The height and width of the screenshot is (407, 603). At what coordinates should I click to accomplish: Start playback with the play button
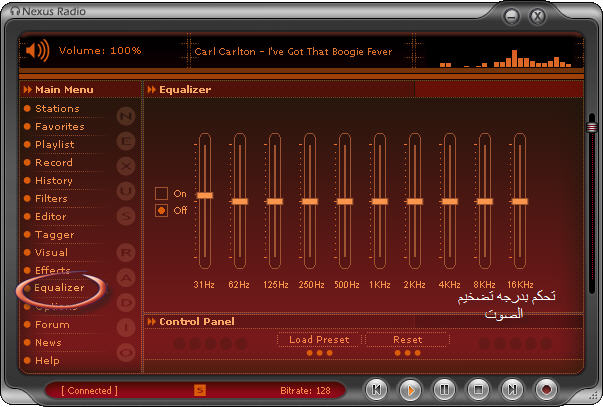click(x=410, y=390)
